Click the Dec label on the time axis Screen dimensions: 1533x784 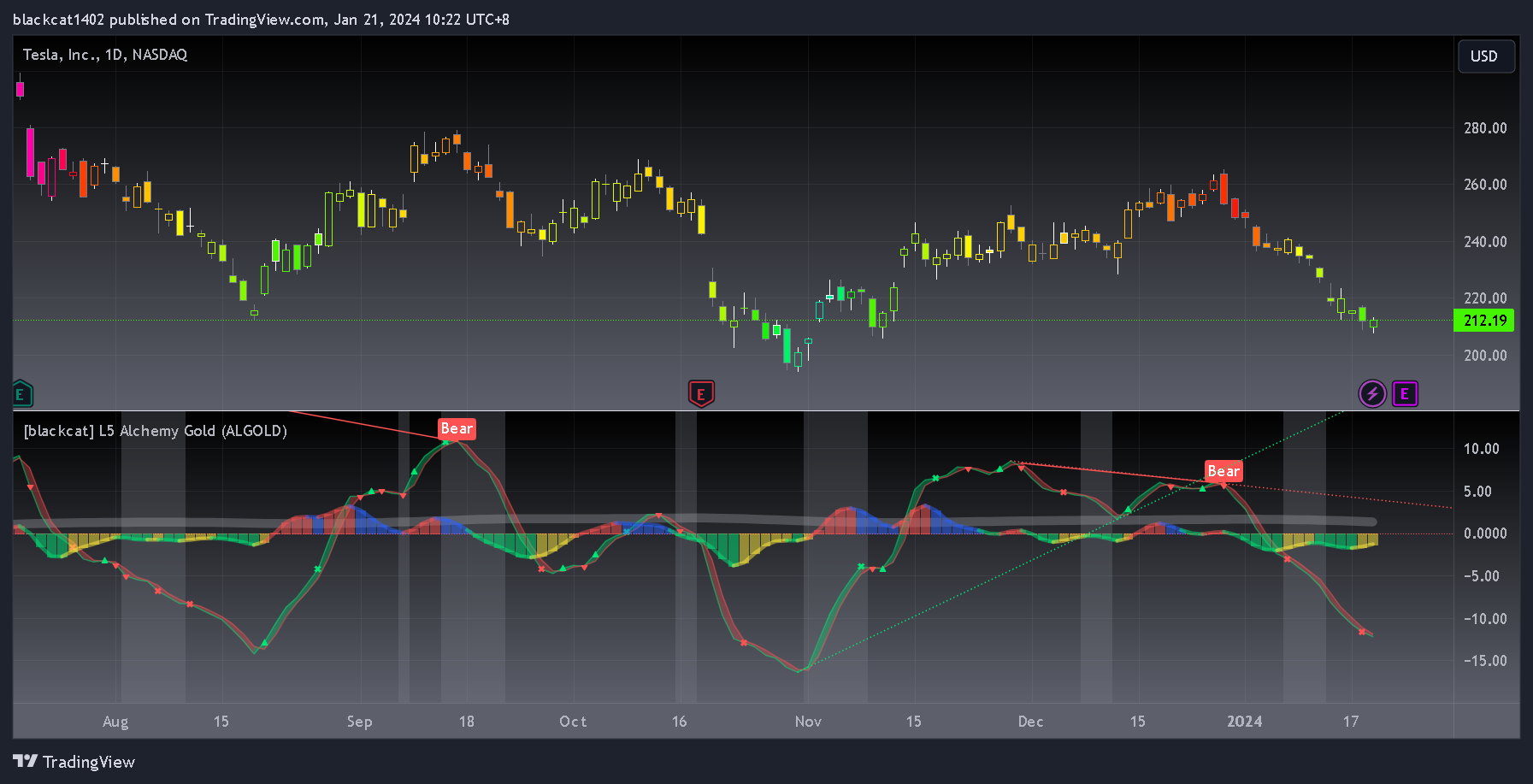pyautogui.click(x=1030, y=722)
